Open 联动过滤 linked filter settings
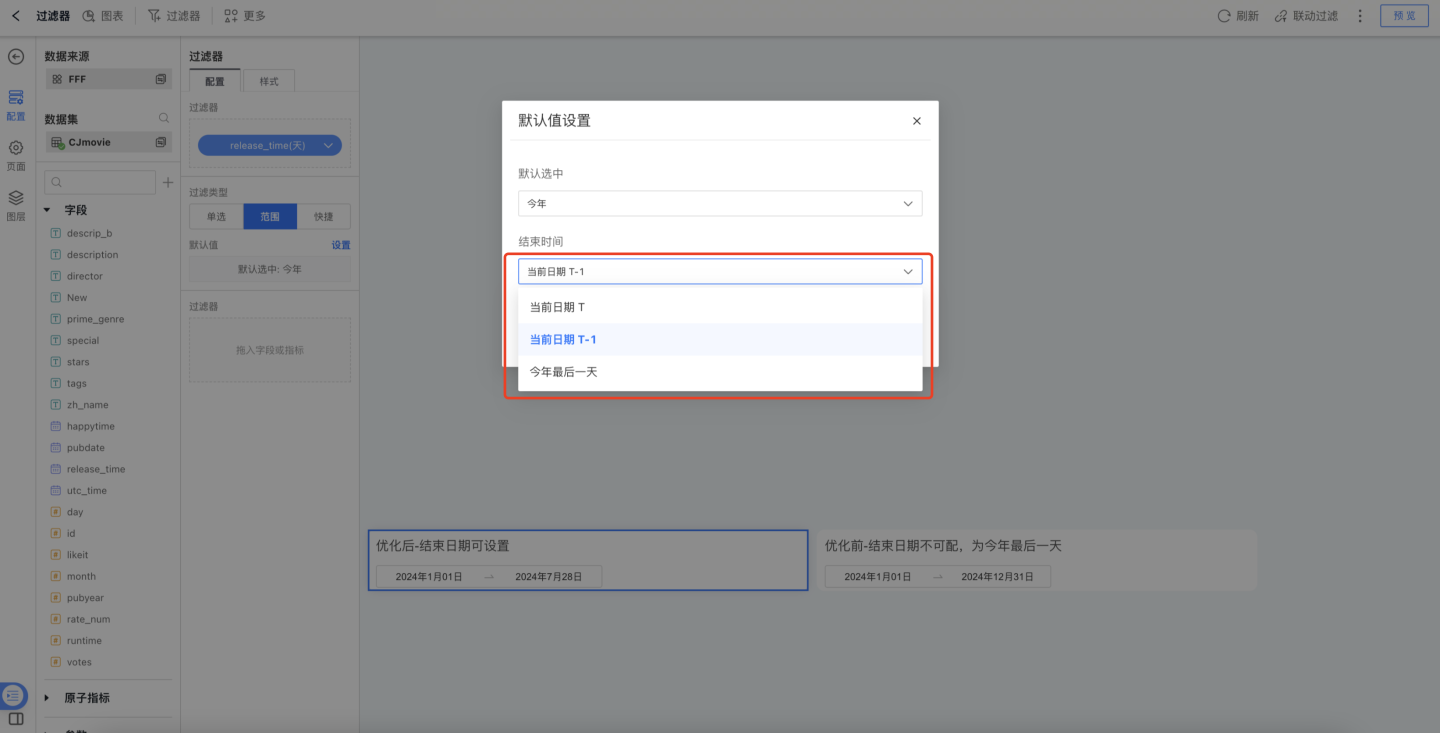The width and height of the screenshot is (1440, 733). [x=1306, y=16]
